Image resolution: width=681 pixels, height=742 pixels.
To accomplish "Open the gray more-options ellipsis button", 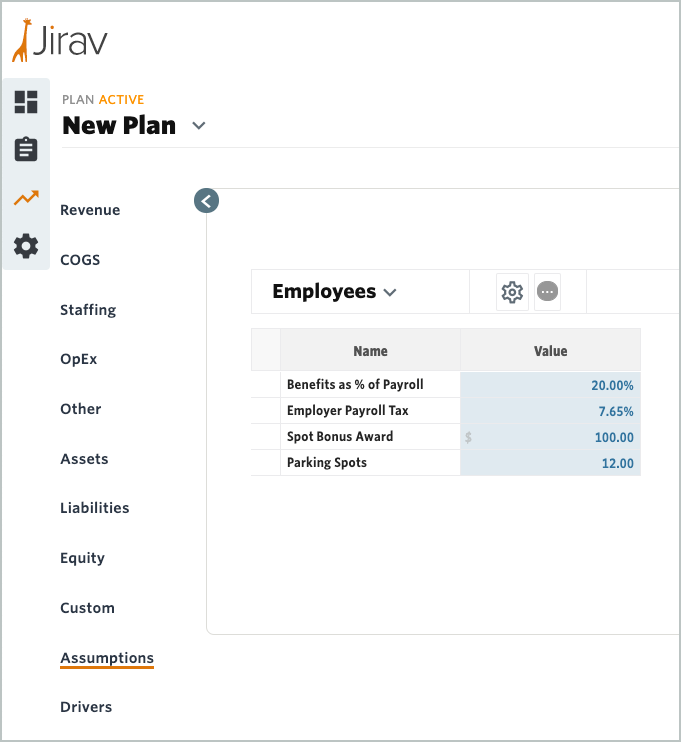I will (x=548, y=292).
